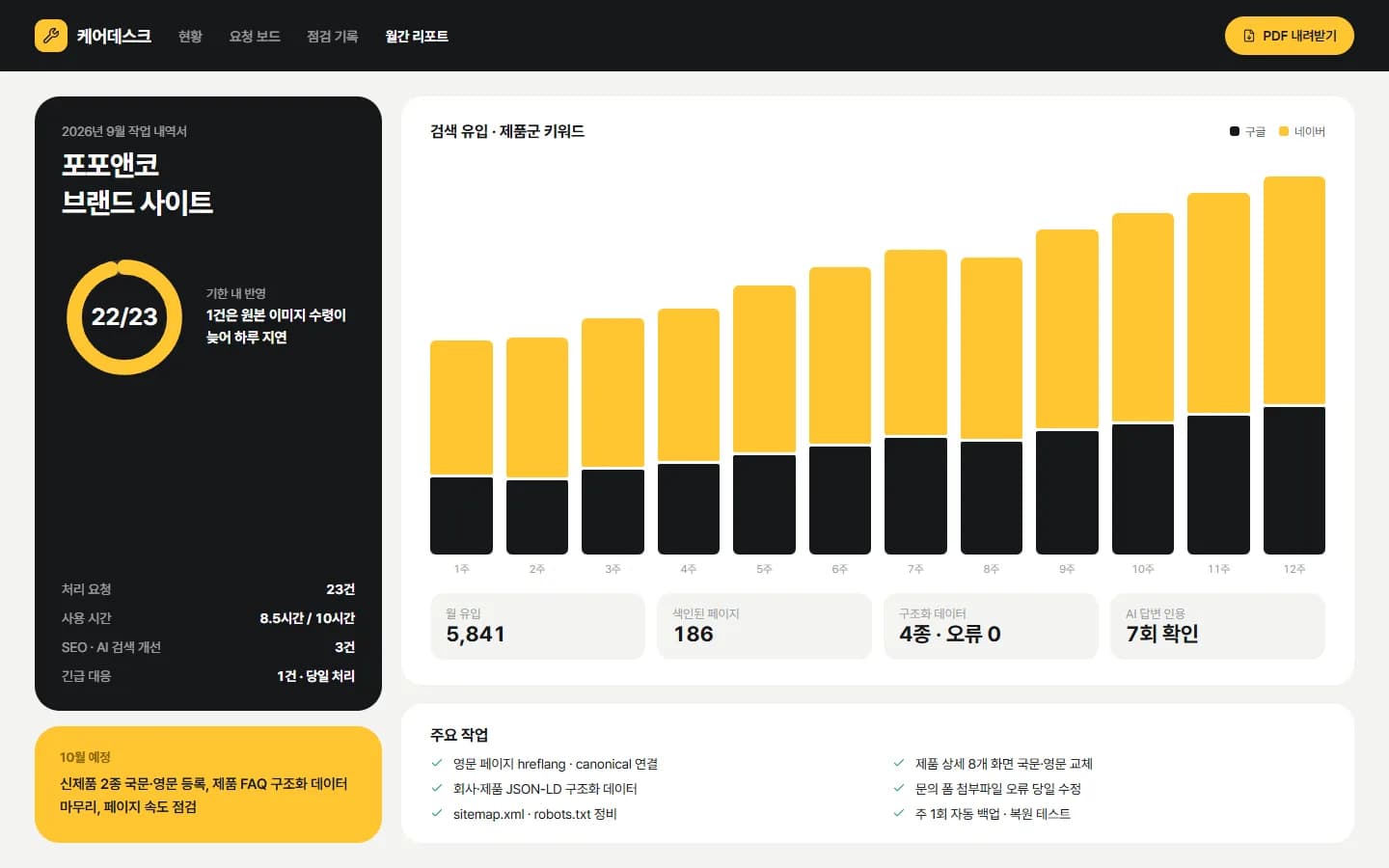Select the 12주 bar in the chart

point(1294,366)
